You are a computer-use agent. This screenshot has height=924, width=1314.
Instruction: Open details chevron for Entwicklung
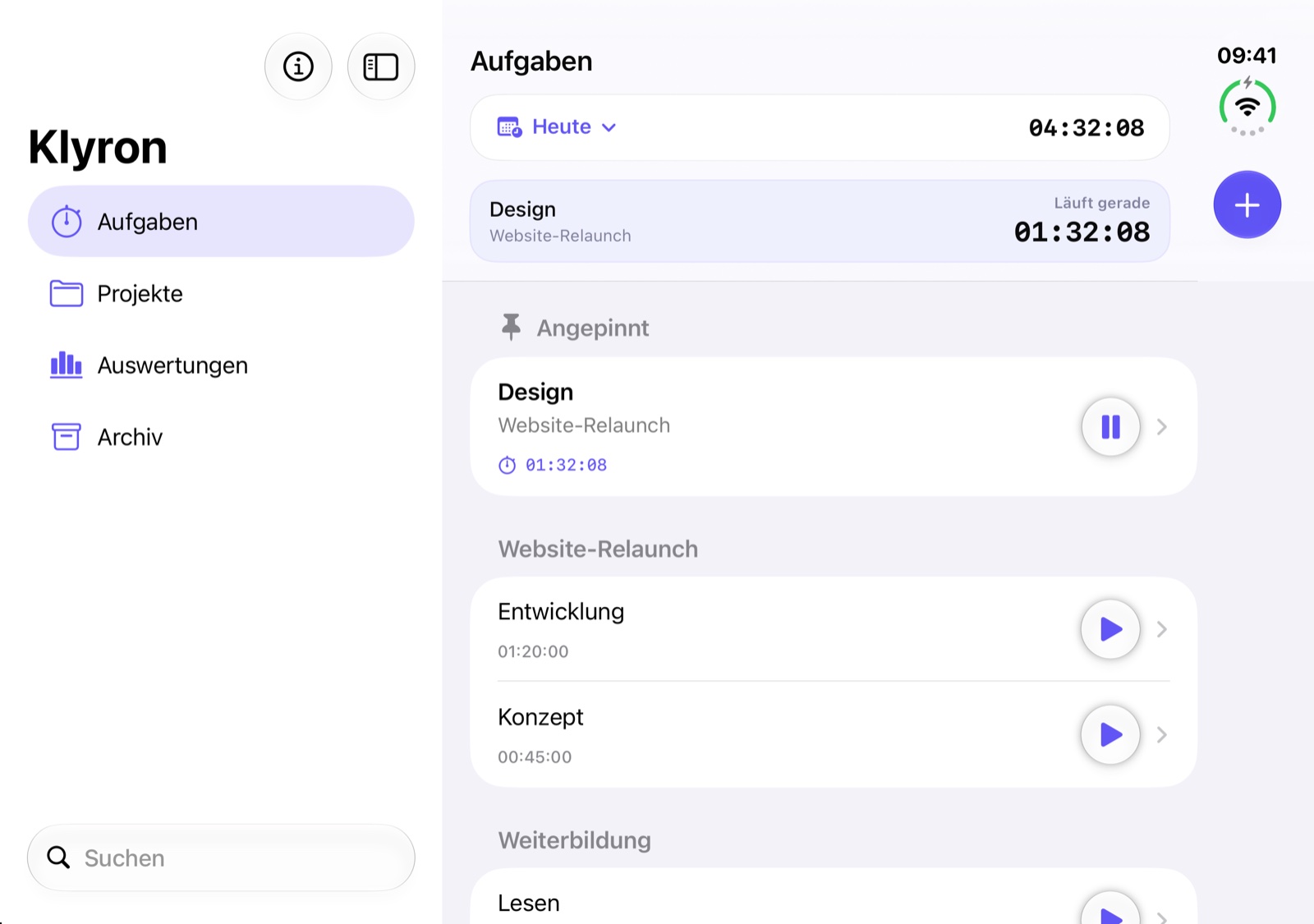click(1161, 629)
